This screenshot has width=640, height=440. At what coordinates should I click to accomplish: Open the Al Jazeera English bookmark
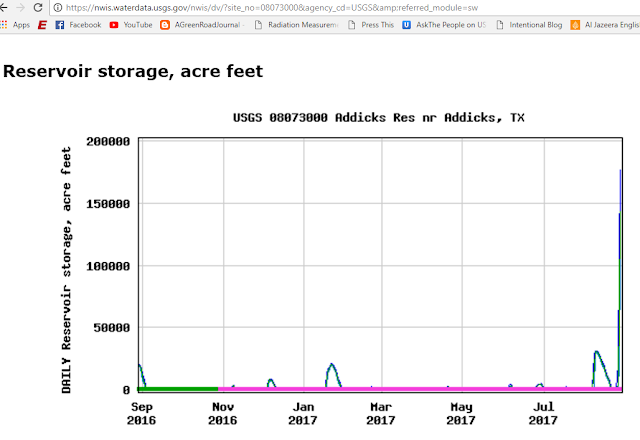pos(605,25)
